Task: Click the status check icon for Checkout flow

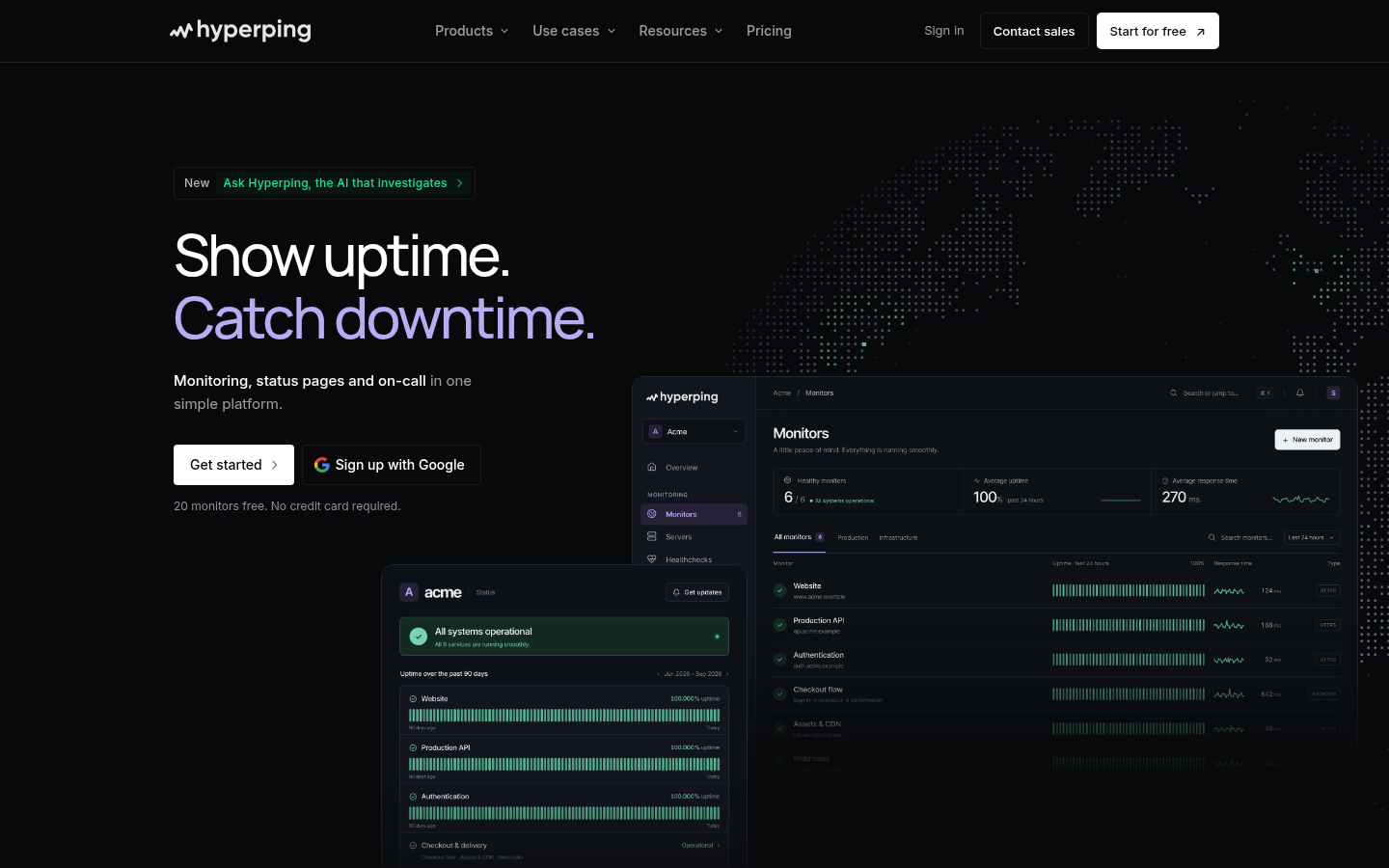Action: pyautogui.click(x=780, y=693)
